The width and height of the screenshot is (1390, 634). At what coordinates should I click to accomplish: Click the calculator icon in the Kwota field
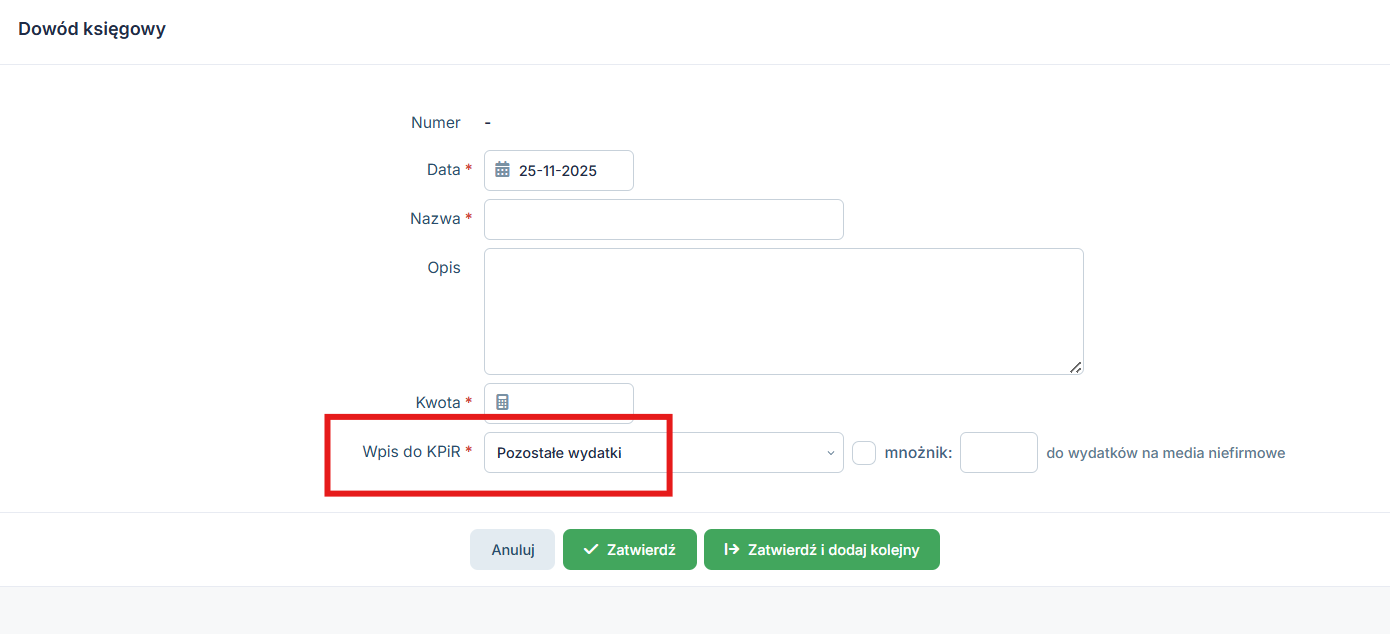(x=503, y=402)
